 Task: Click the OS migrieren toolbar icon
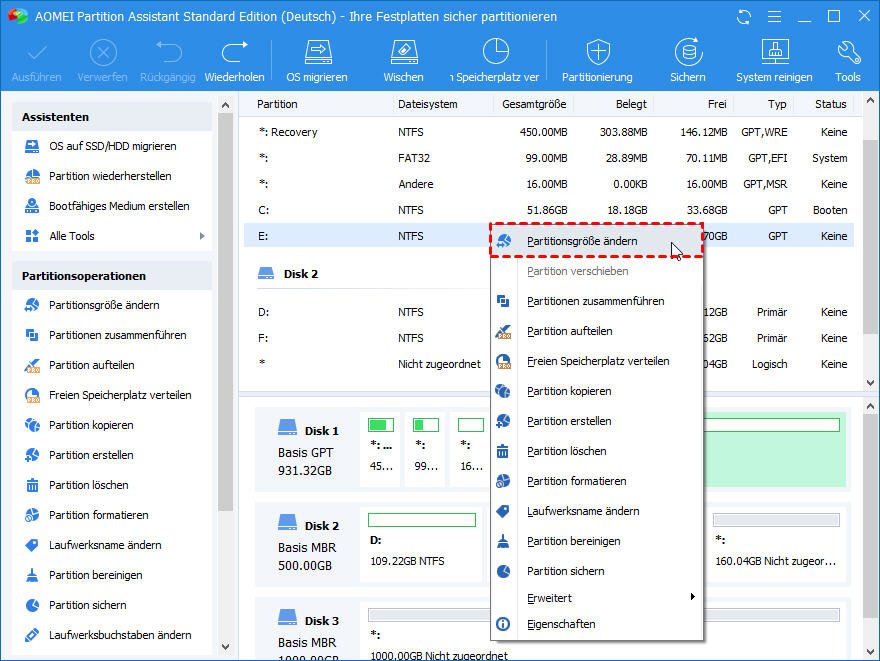pos(317,60)
